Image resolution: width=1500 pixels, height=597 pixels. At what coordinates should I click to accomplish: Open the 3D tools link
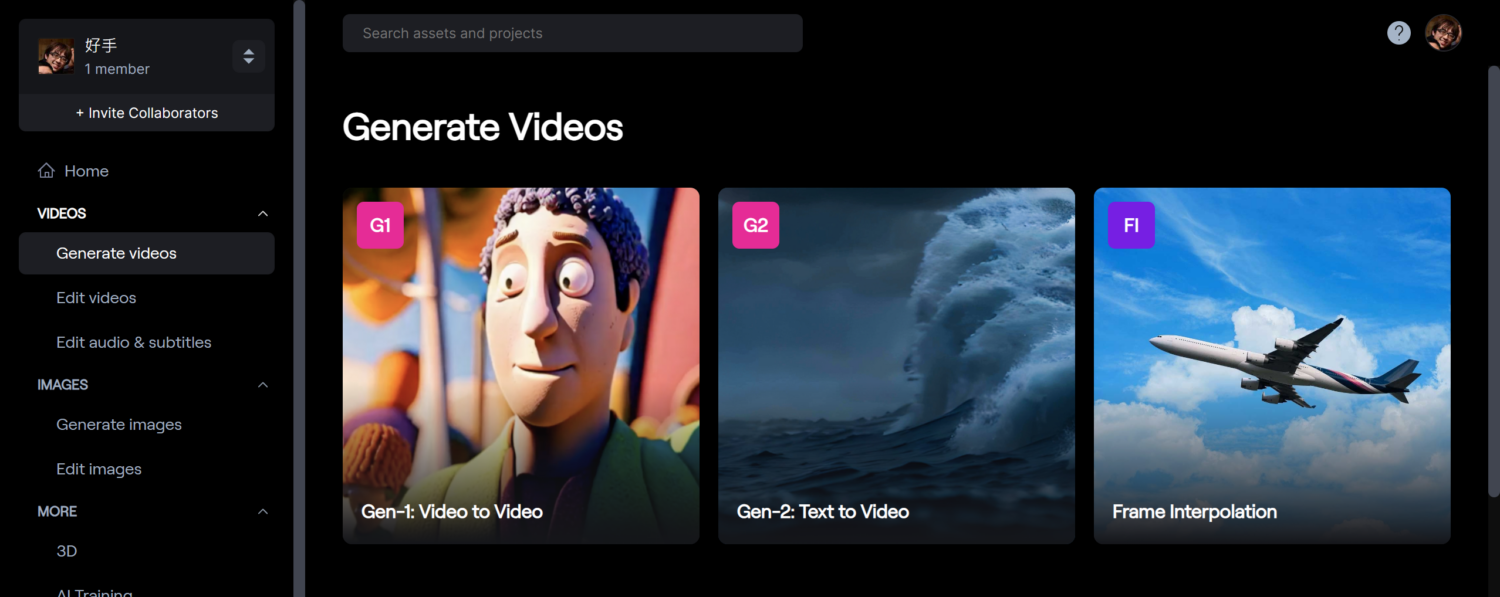pyautogui.click(x=67, y=551)
